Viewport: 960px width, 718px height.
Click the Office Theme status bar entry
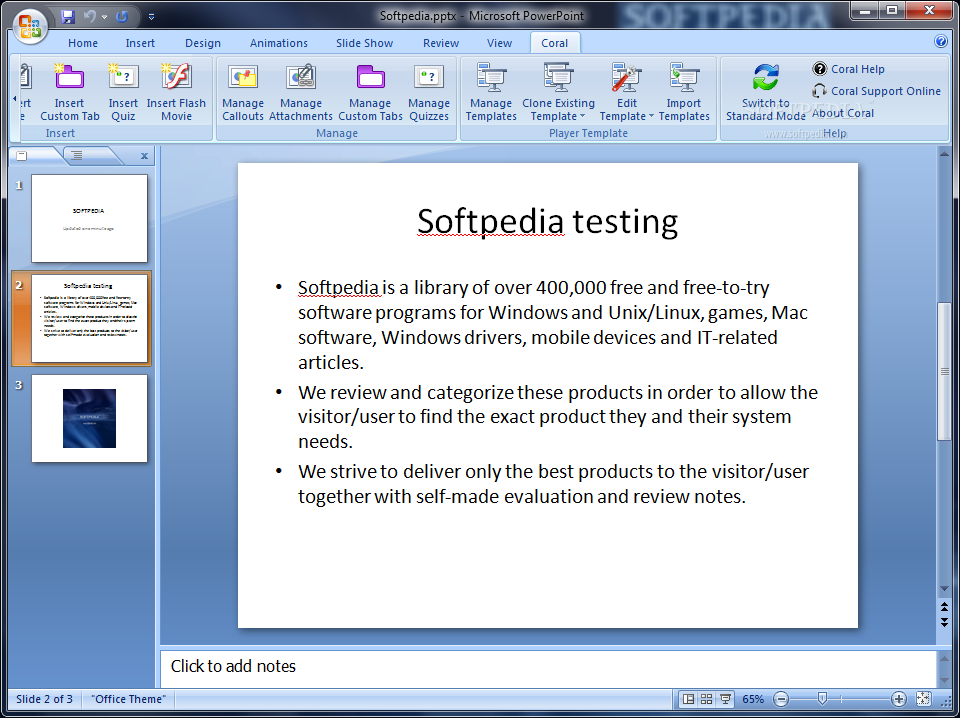[129, 699]
